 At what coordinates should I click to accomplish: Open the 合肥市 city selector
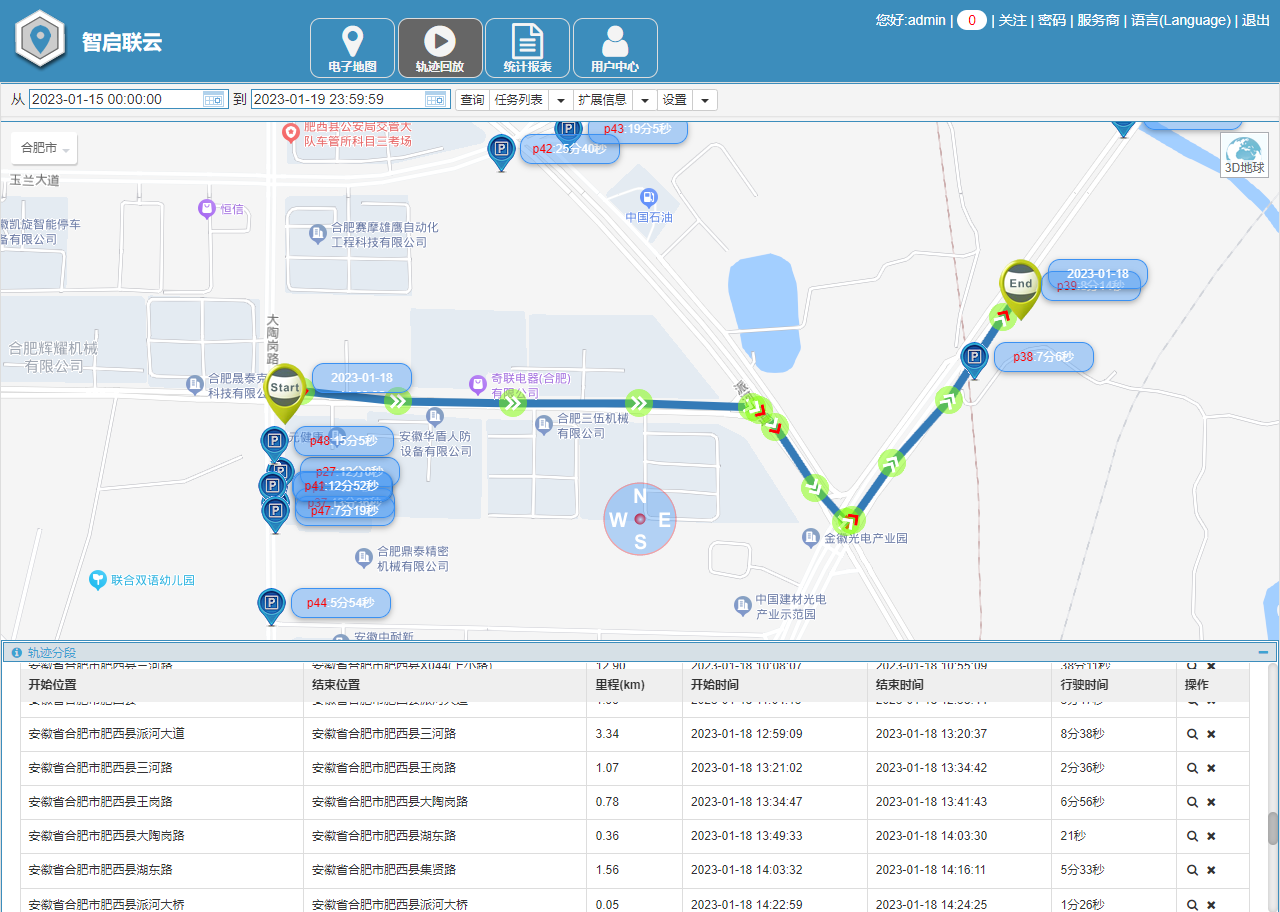pos(43,147)
